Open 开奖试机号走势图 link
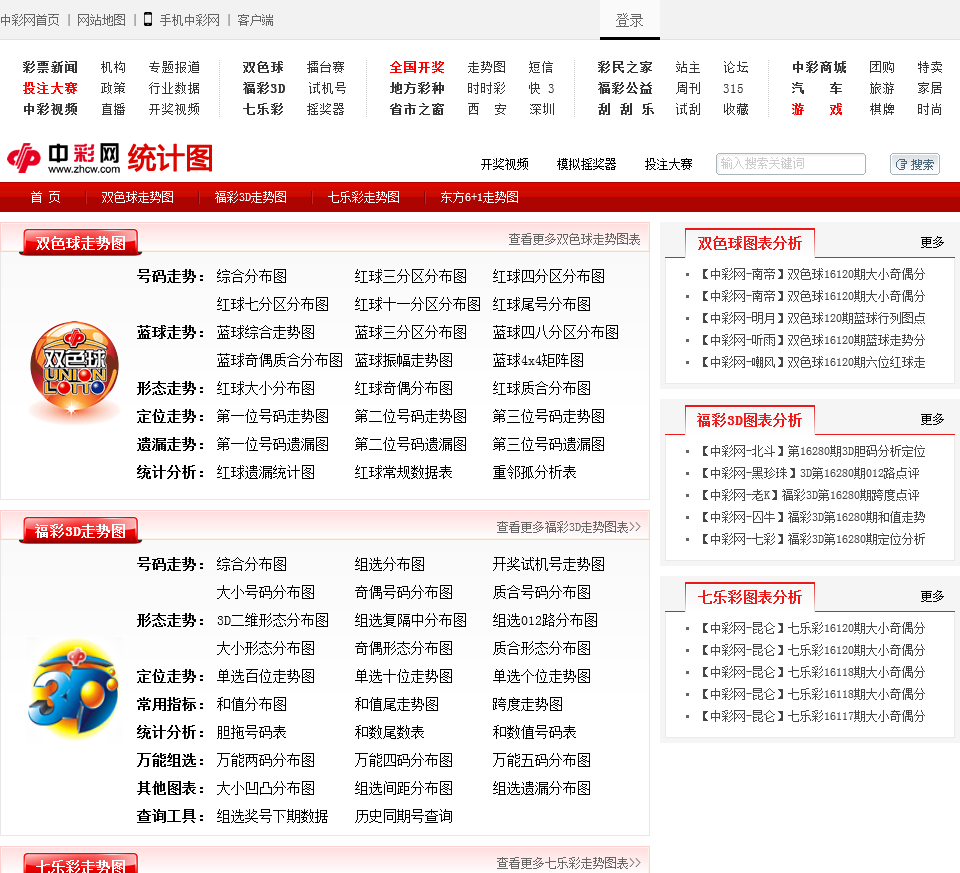The width and height of the screenshot is (960, 873). pyautogui.click(x=549, y=564)
